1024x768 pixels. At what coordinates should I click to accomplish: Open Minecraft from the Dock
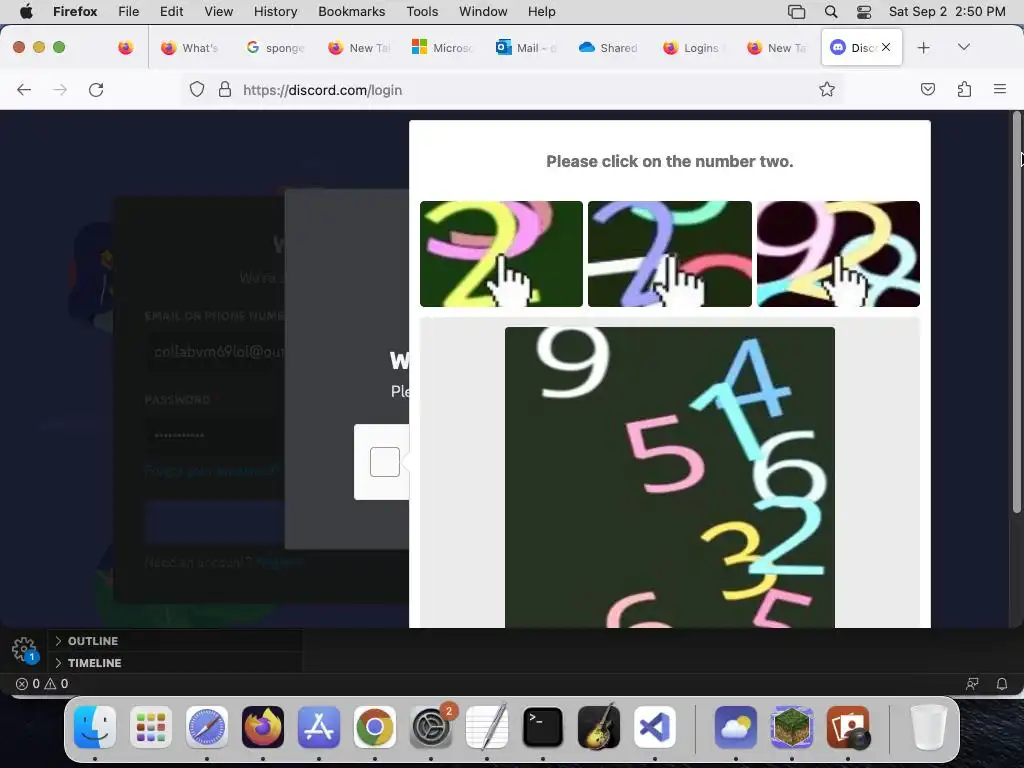point(792,727)
